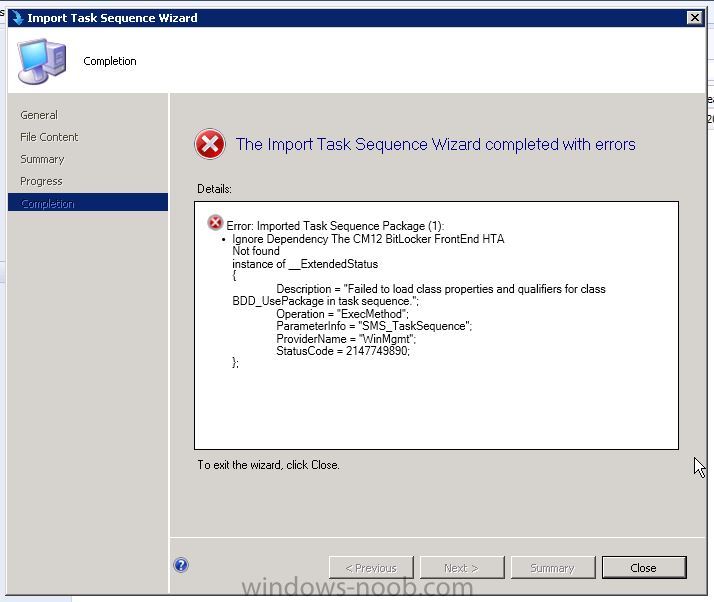The height and width of the screenshot is (602, 714).
Task: Click the 'To exit the wizard, click Close.' text
Action: pyautogui.click(x=269, y=465)
